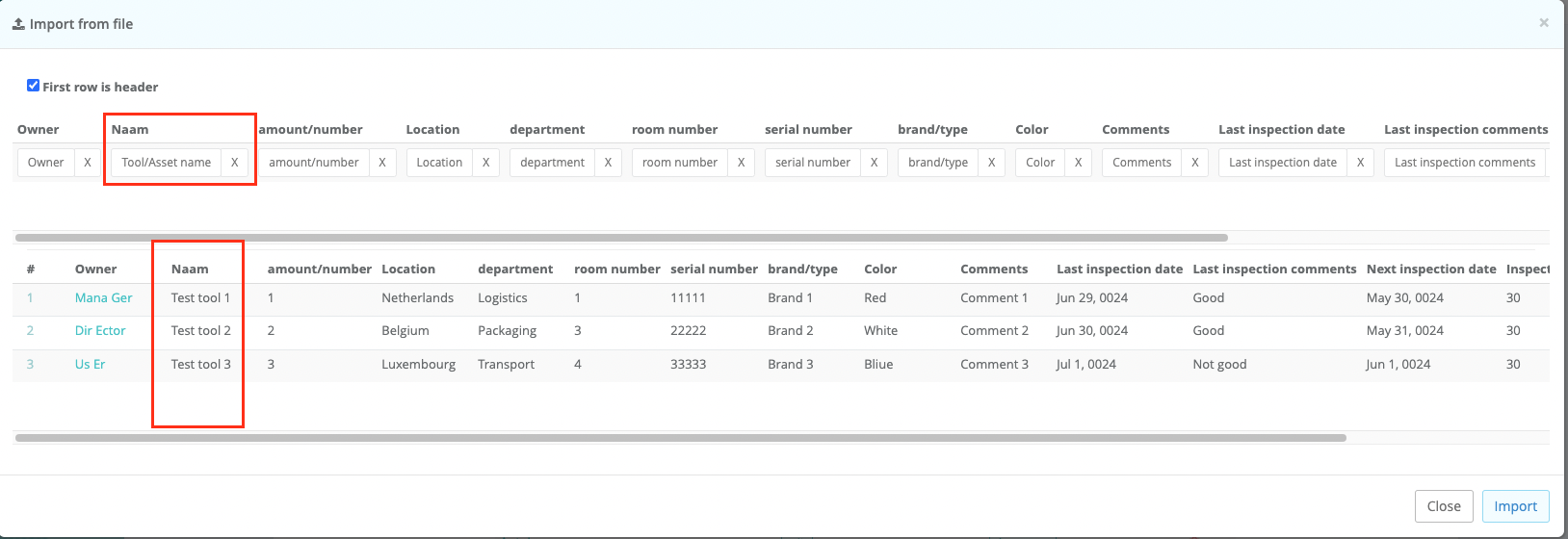Click the Netherlands location cell
Screen dimensions: 1568x539
click(417, 298)
